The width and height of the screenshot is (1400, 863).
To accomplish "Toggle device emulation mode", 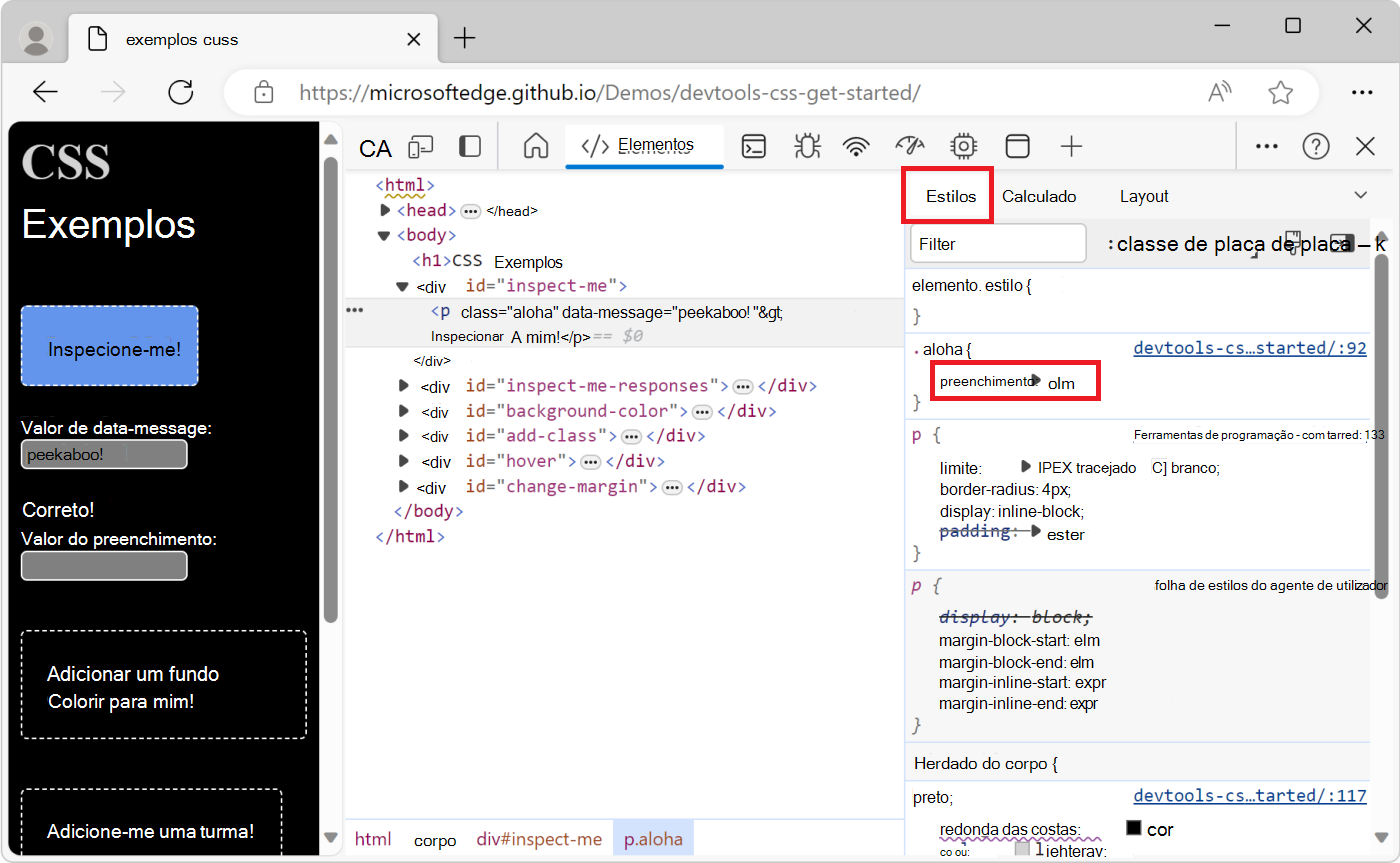I will click(421, 146).
